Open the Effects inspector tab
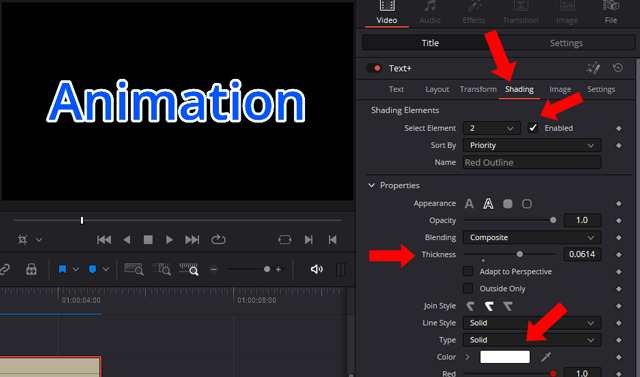The image size is (640, 377). click(474, 12)
